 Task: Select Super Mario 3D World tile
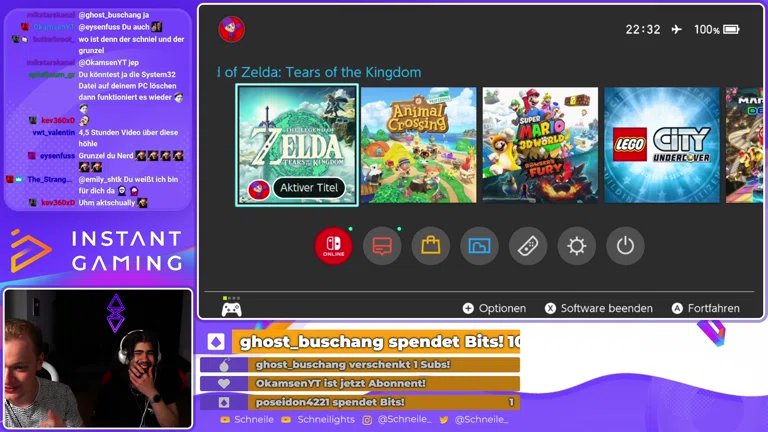(540, 145)
